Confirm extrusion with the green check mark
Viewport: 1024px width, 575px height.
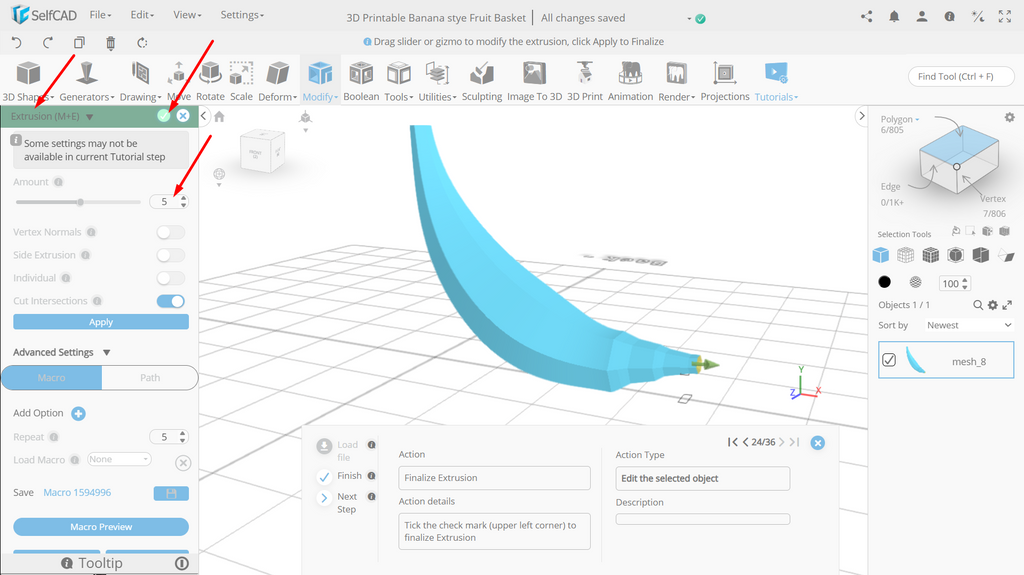pyautogui.click(x=164, y=116)
